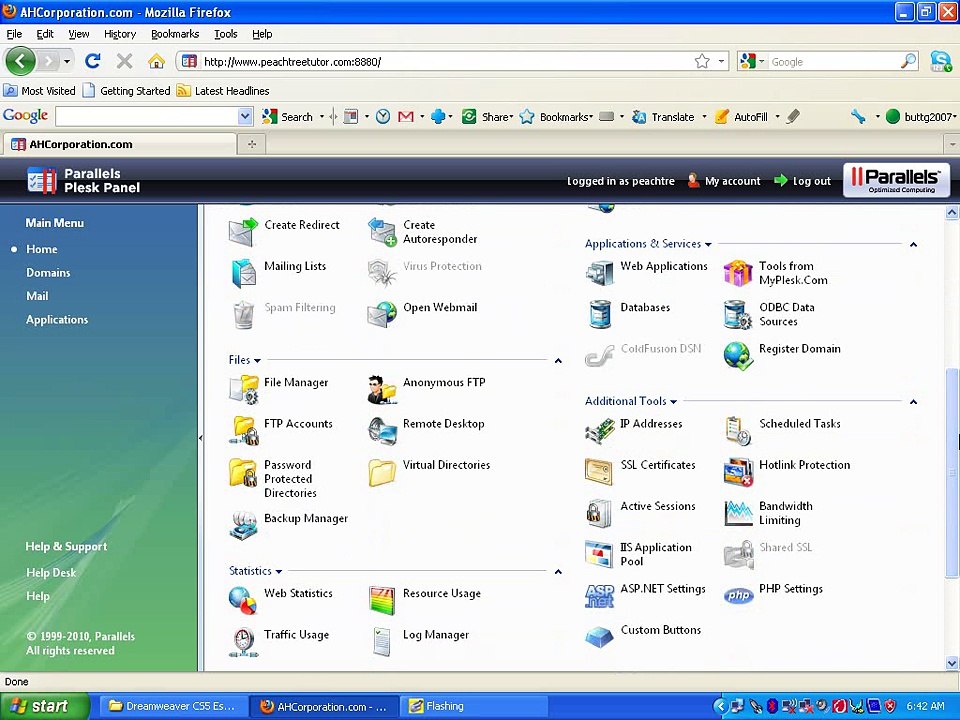Viewport: 960px width, 720px height.
Task: Open the Databases icon
Action: [x=599, y=314]
